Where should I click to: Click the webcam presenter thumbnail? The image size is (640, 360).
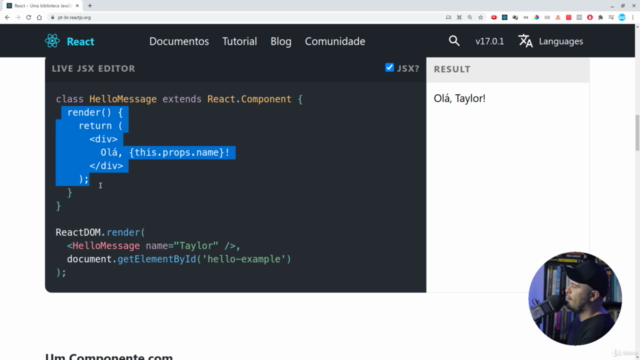pos(575,298)
